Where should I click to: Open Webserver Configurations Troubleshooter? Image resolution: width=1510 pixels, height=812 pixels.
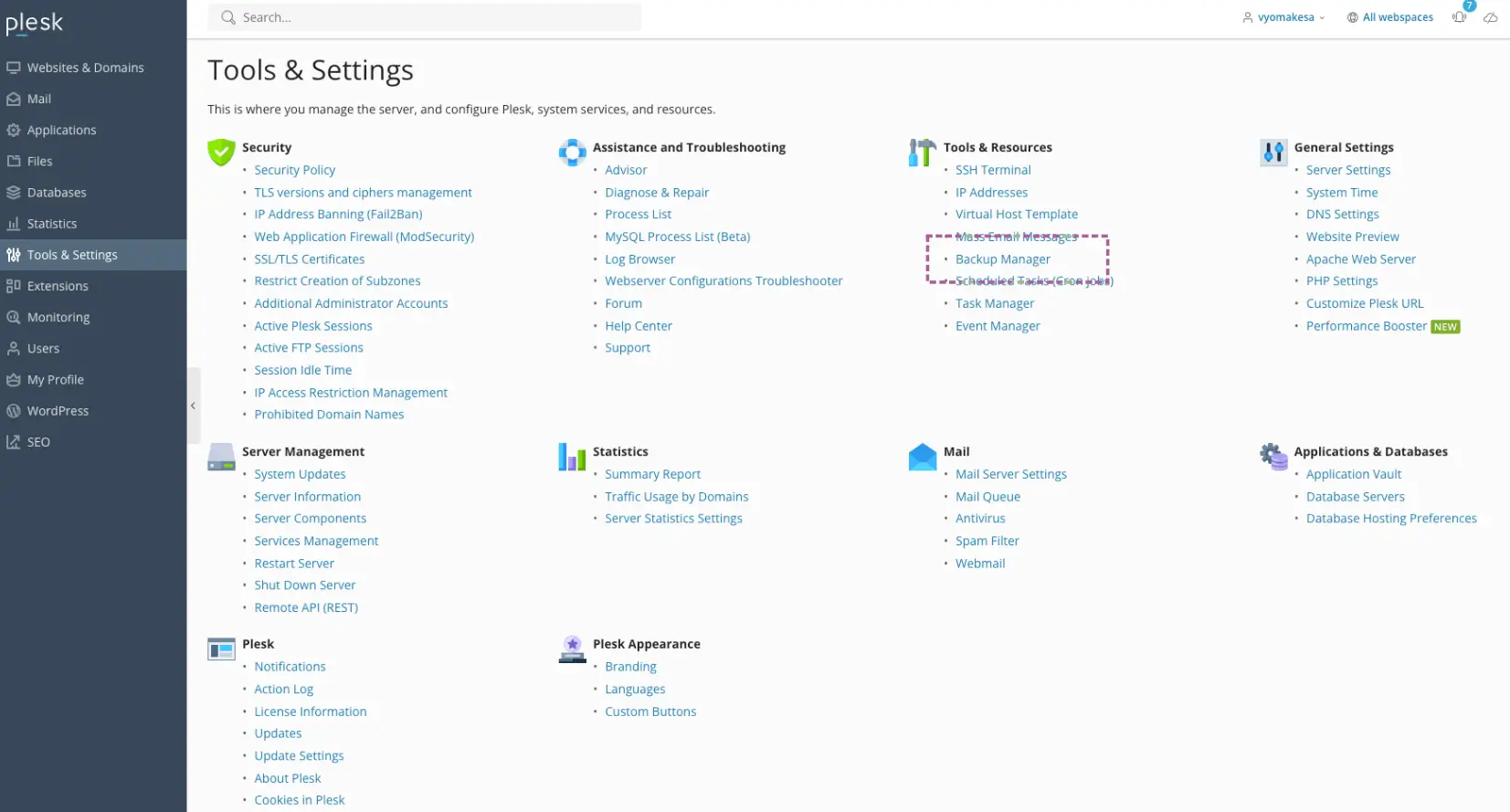pyautogui.click(x=723, y=281)
